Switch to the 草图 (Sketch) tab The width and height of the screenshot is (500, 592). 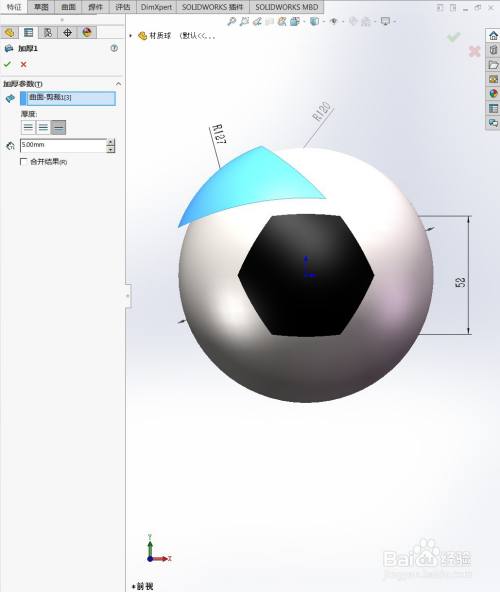[x=41, y=7]
